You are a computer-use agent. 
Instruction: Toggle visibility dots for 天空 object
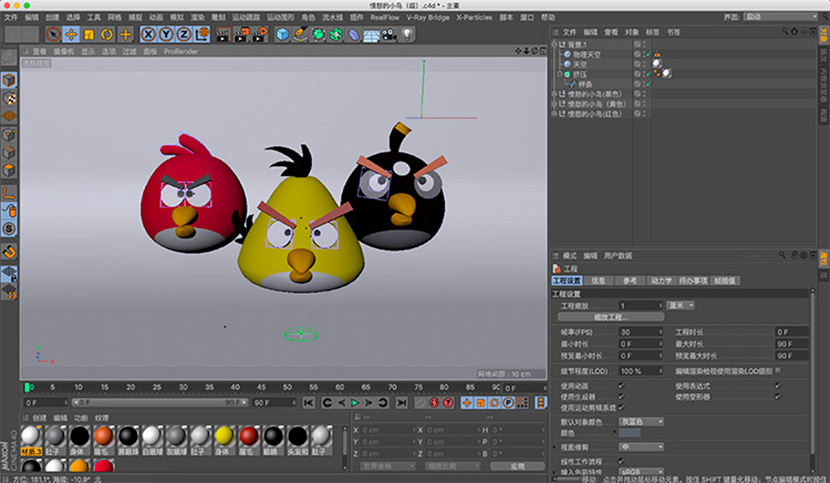tap(644, 63)
